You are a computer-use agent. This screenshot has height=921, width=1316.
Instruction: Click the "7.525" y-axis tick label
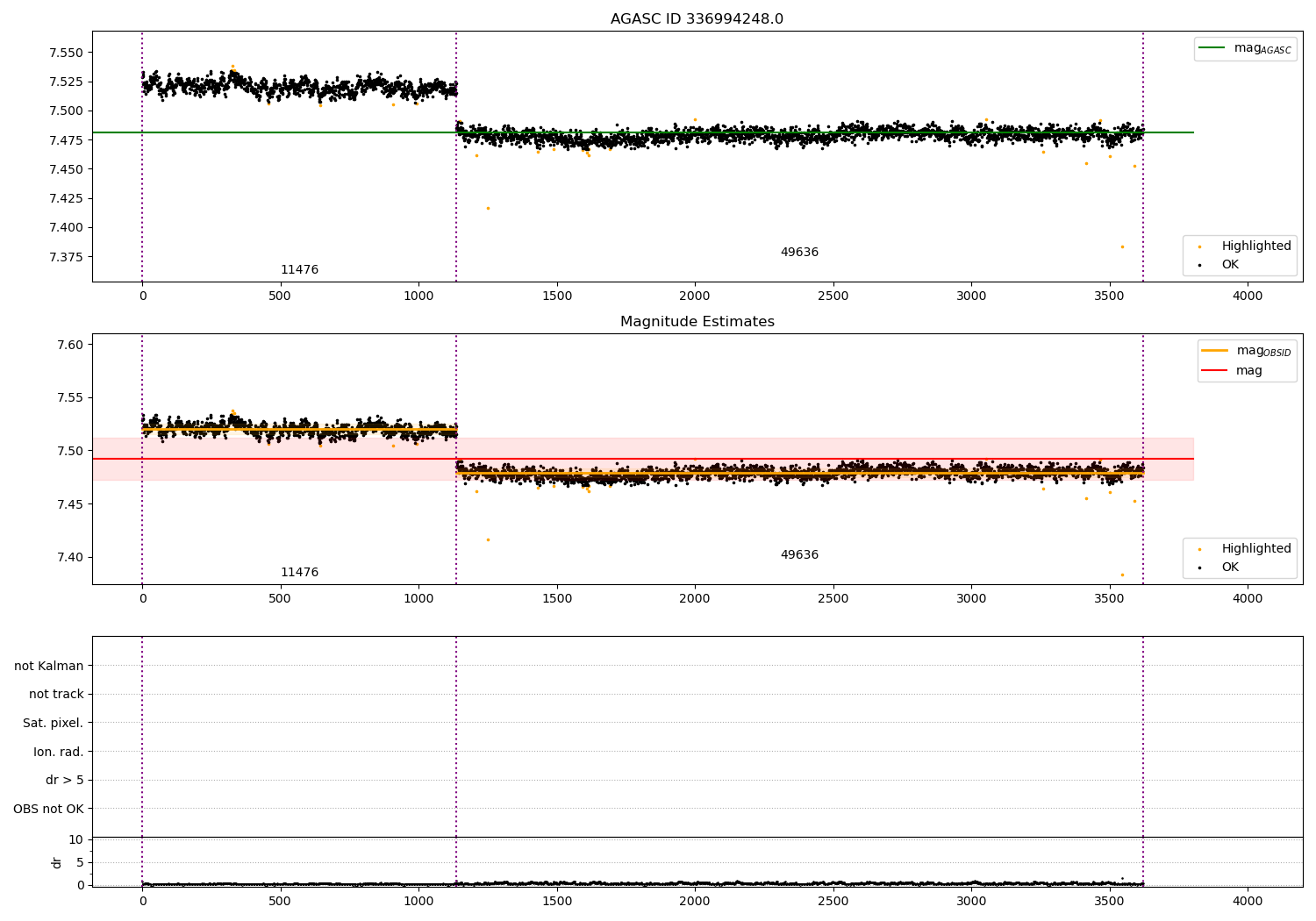click(66, 82)
